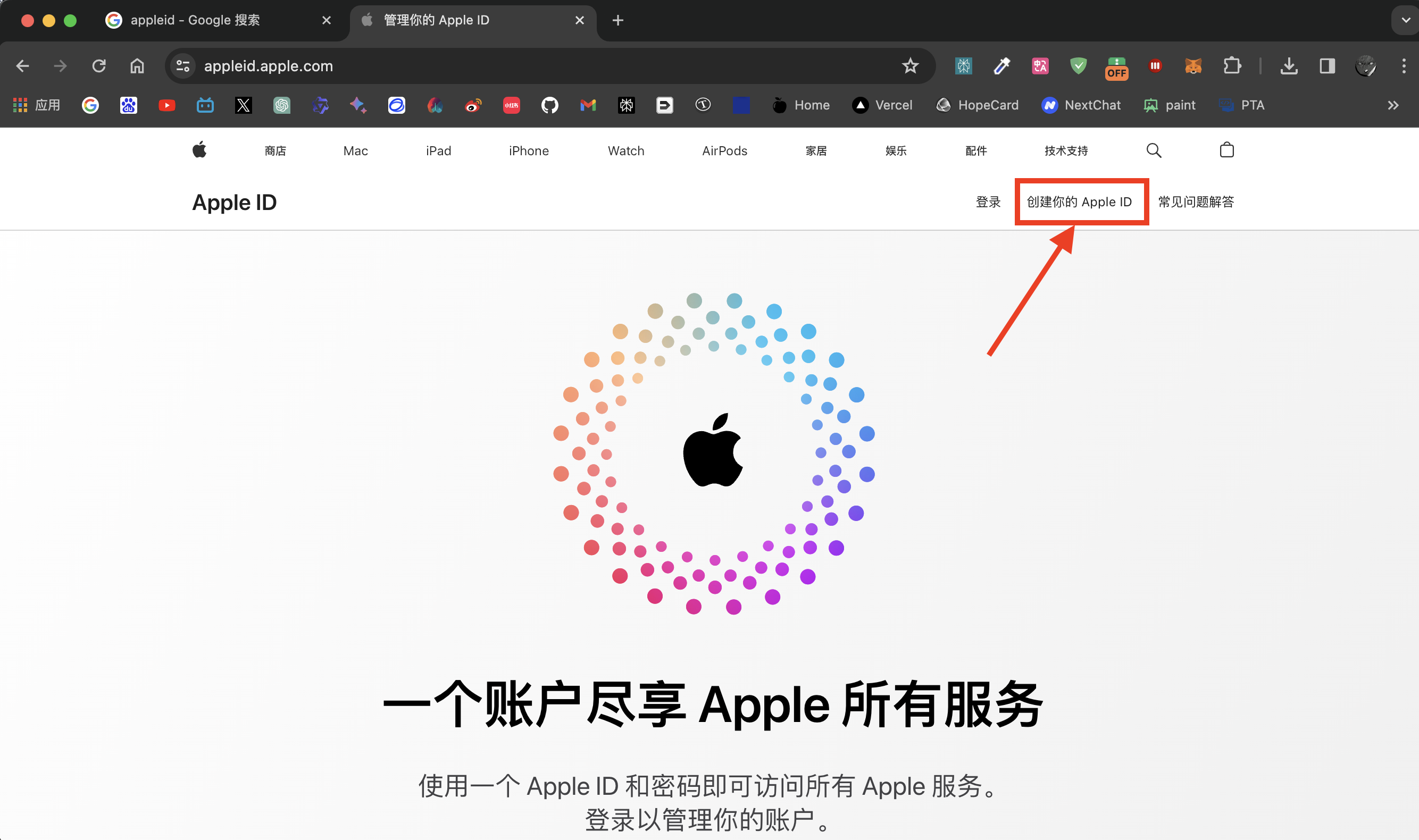The height and width of the screenshot is (840, 1419).
Task: Click the Apple logo in site navigation
Action: pos(199,150)
